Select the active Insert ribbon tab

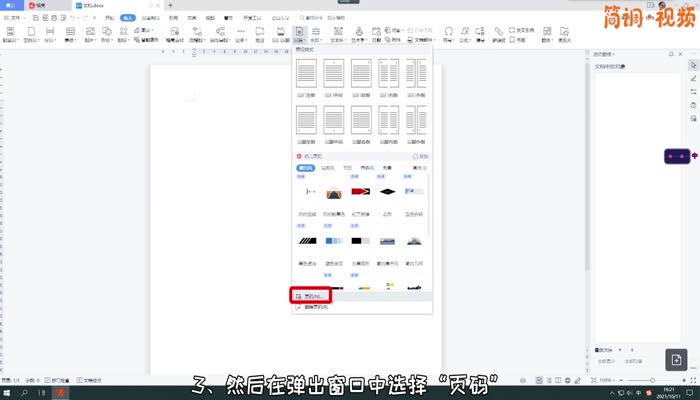point(127,17)
